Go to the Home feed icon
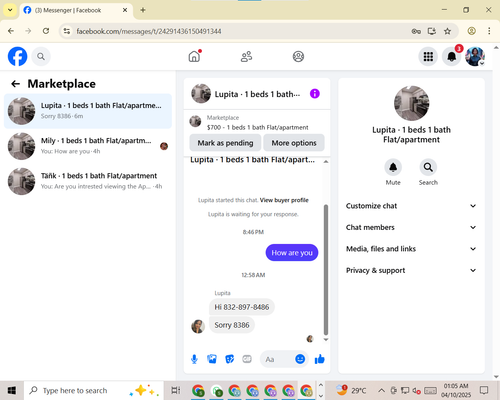The image size is (500, 400). tap(194, 56)
